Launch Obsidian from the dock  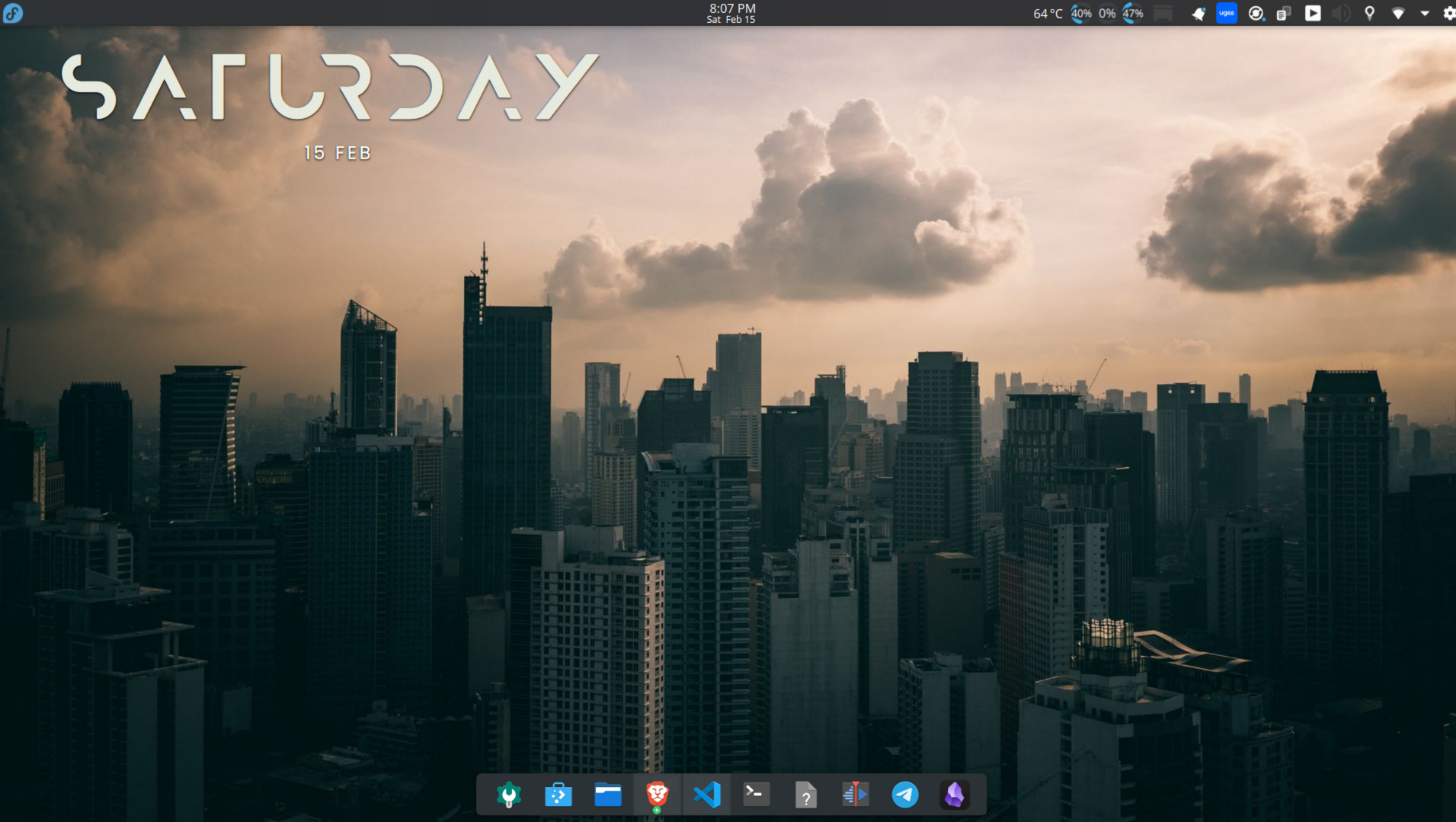(x=954, y=795)
